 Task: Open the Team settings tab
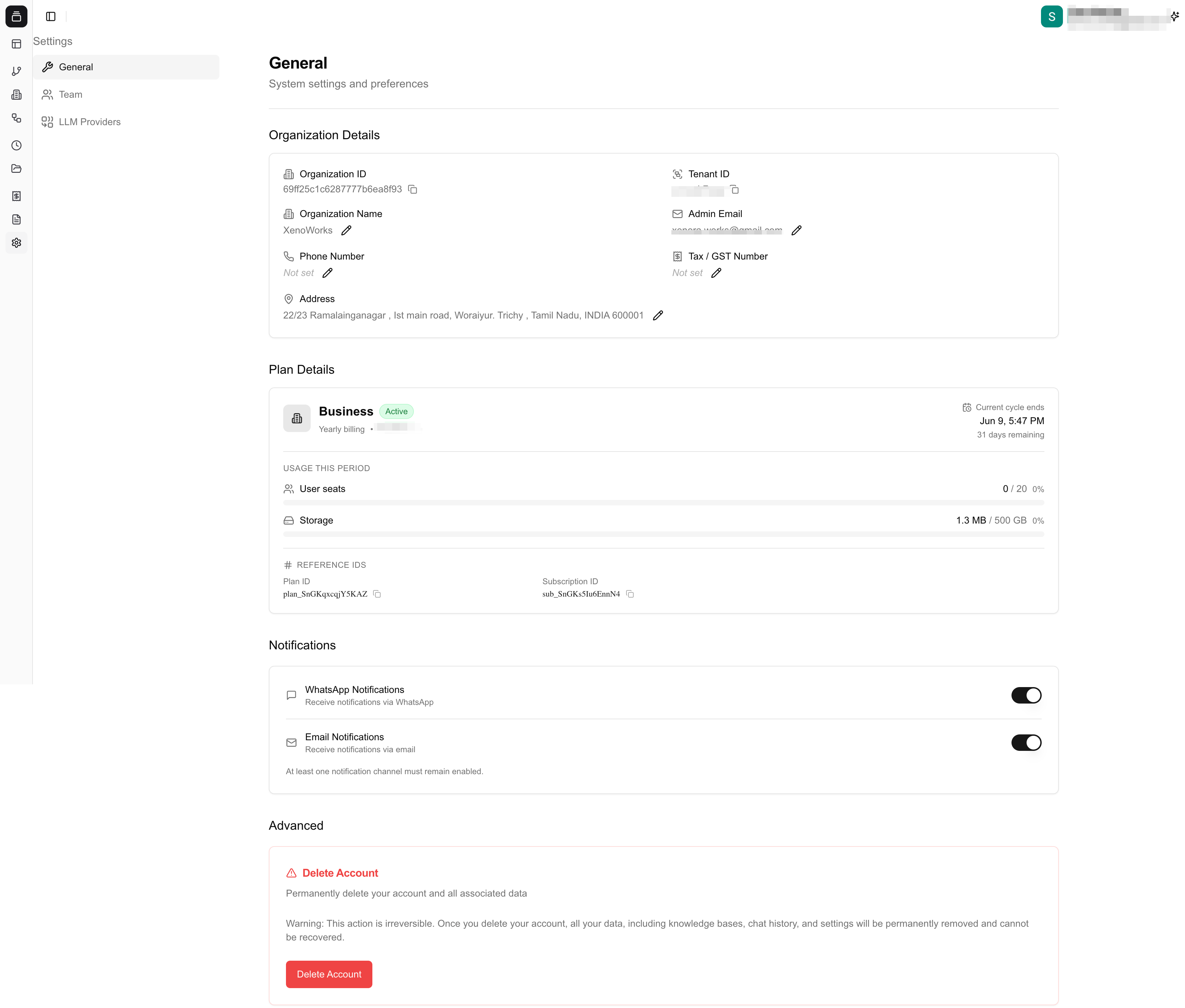(x=126, y=94)
